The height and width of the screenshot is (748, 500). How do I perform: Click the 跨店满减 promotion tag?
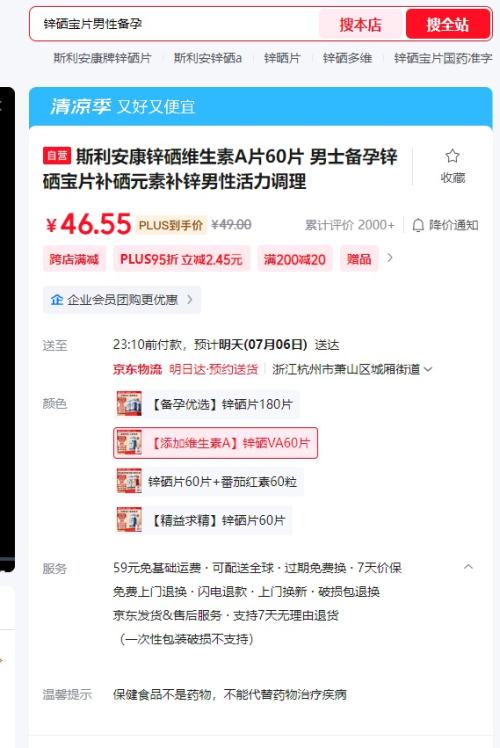[x=74, y=259]
